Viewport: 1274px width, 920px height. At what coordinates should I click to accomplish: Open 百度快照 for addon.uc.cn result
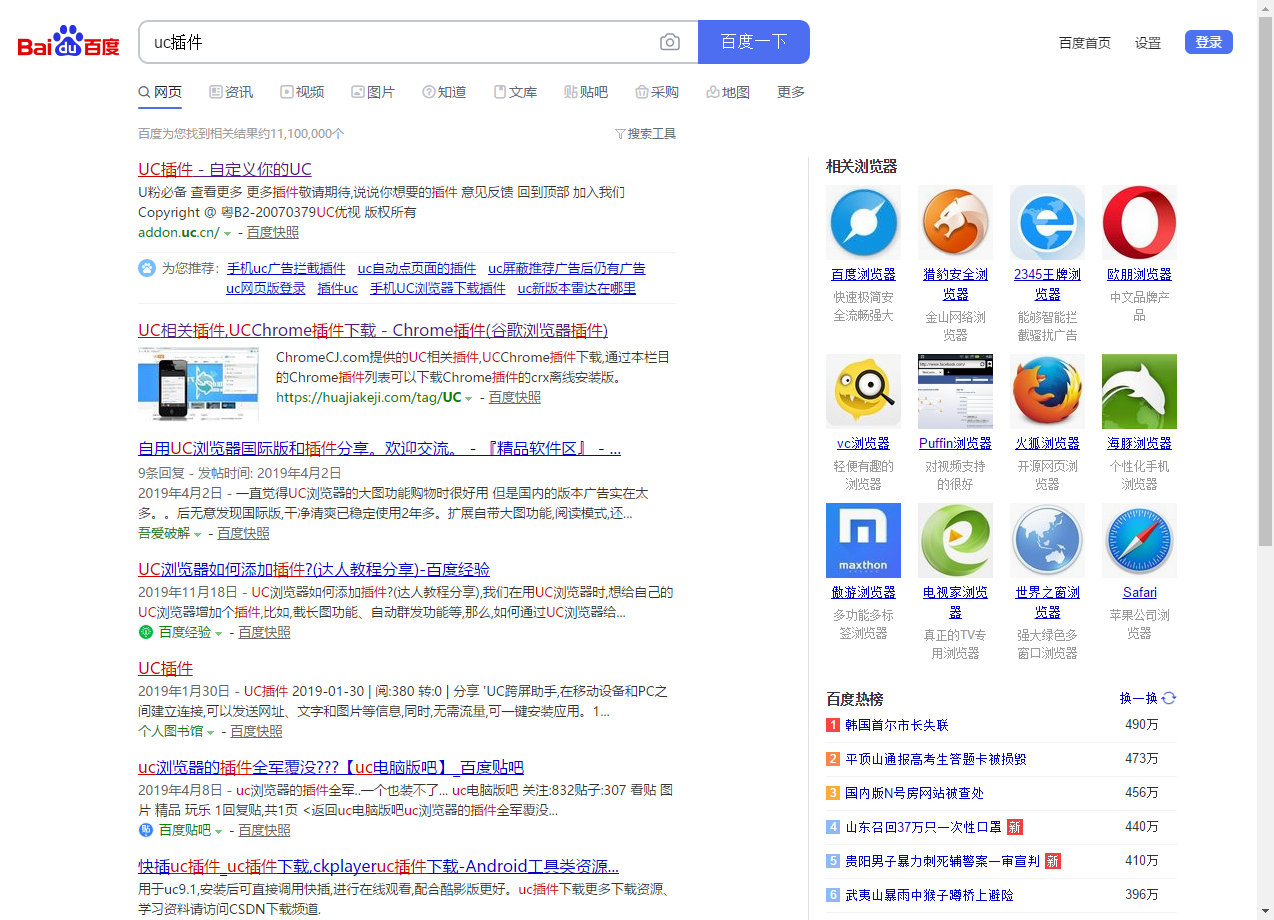tap(273, 232)
